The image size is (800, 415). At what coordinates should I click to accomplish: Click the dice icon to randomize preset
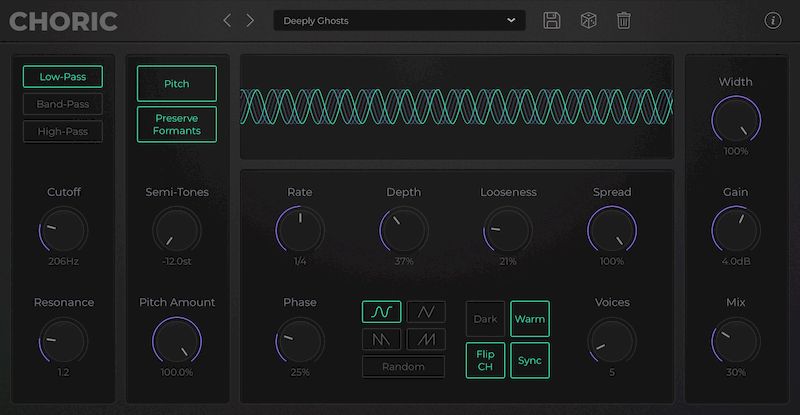[x=588, y=20]
